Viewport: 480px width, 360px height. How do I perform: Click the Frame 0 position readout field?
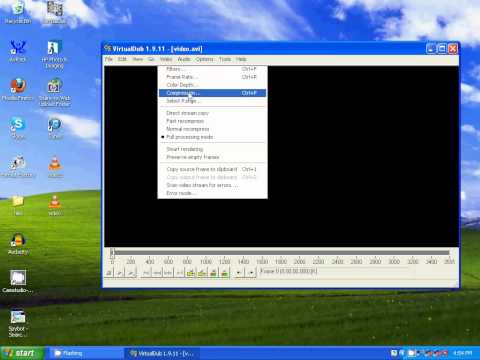(x=333, y=271)
